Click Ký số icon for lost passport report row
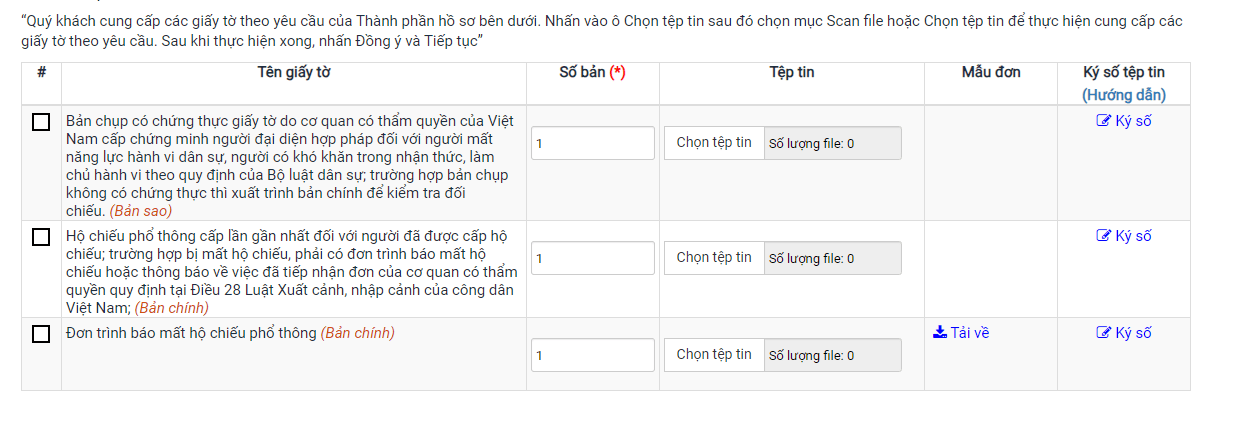This screenshot has height=443, width=1234. [x=1104, y=334]
